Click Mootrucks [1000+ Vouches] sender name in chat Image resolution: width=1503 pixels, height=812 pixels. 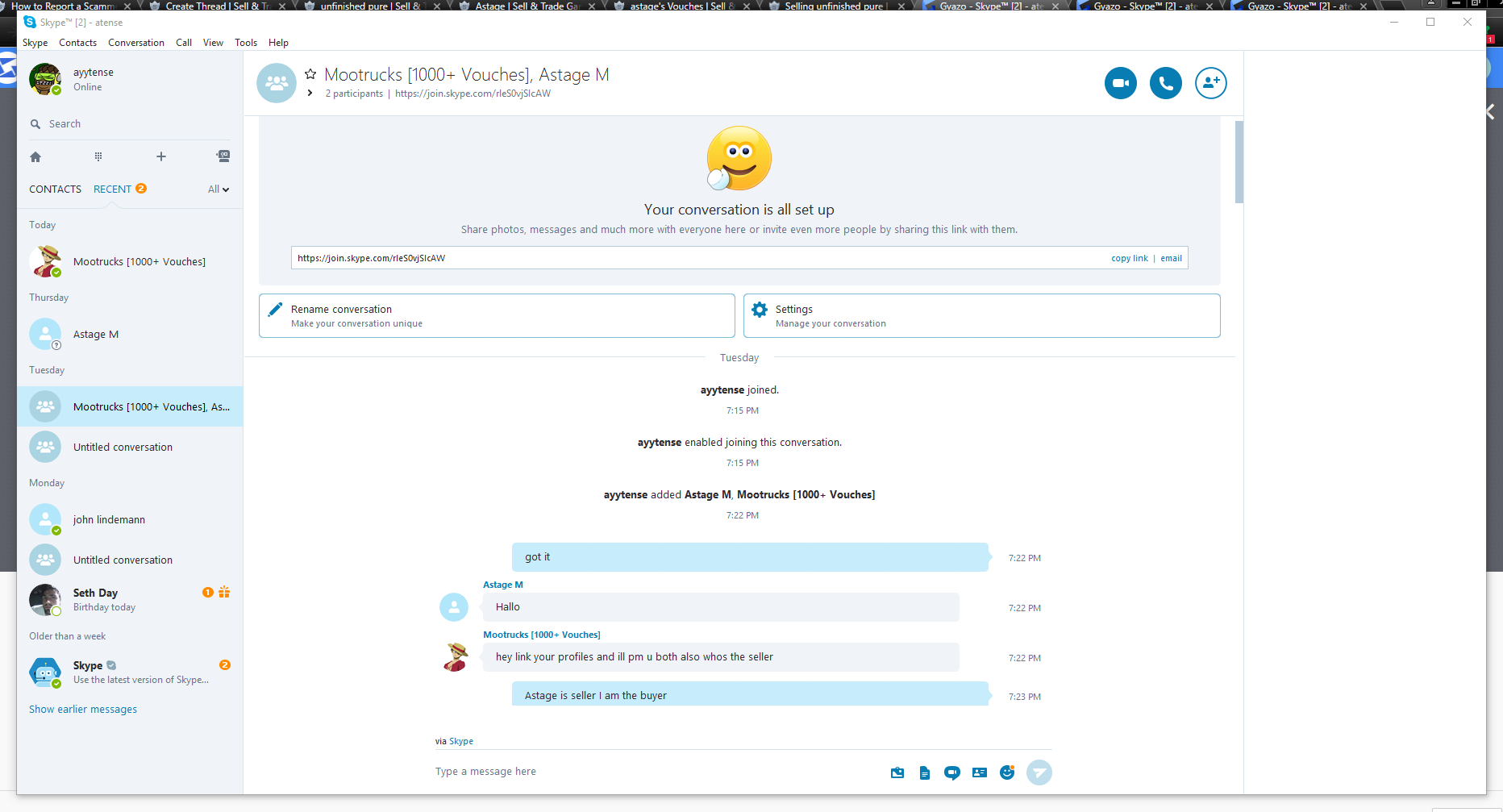(542, 635)
